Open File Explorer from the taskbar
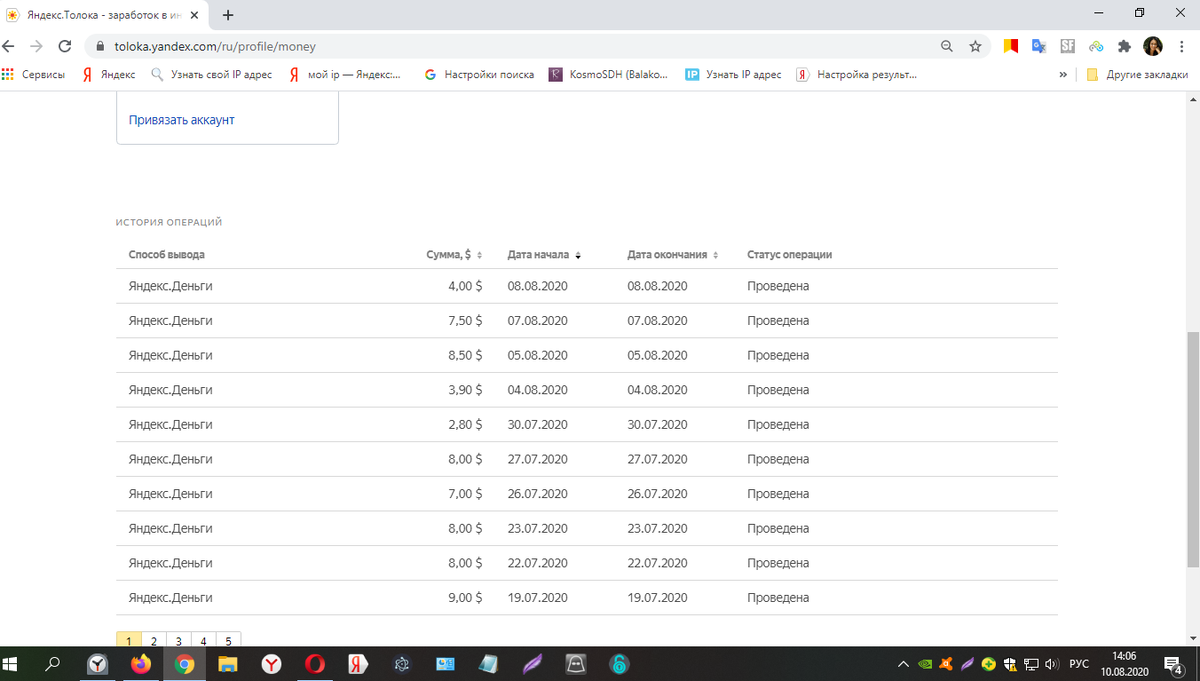 click(x=228, y=663)
